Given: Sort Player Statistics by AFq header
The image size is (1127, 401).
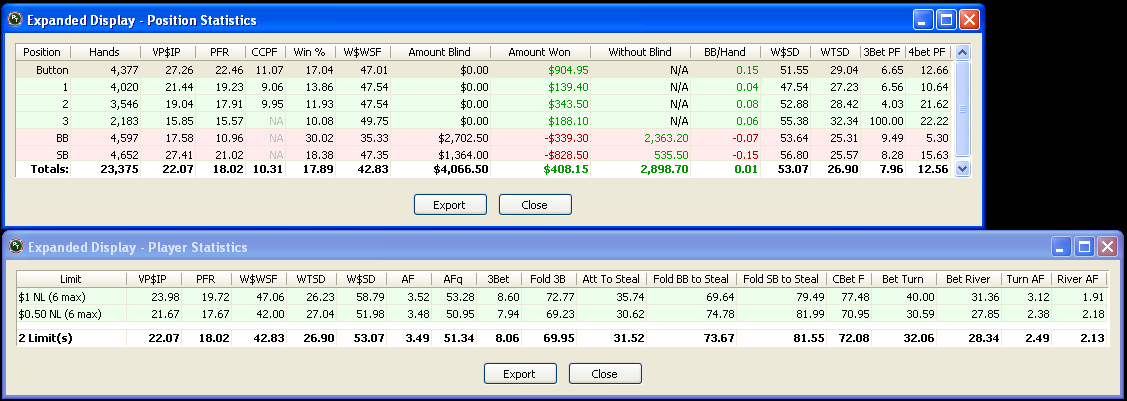Looking at the screenshot, I should (454, 279).
